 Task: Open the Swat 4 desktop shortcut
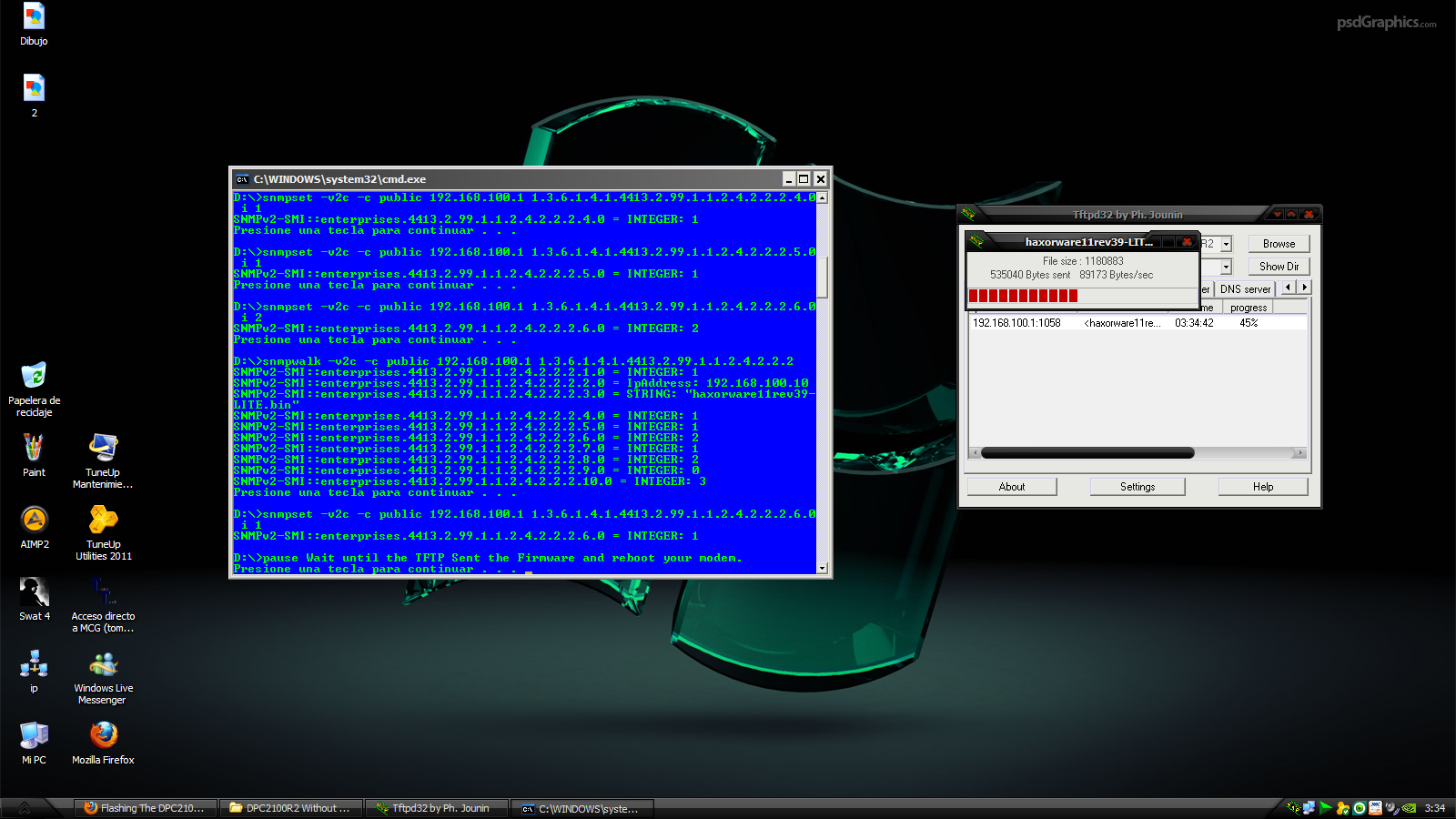pyautogui.click(x=34, y=592)
